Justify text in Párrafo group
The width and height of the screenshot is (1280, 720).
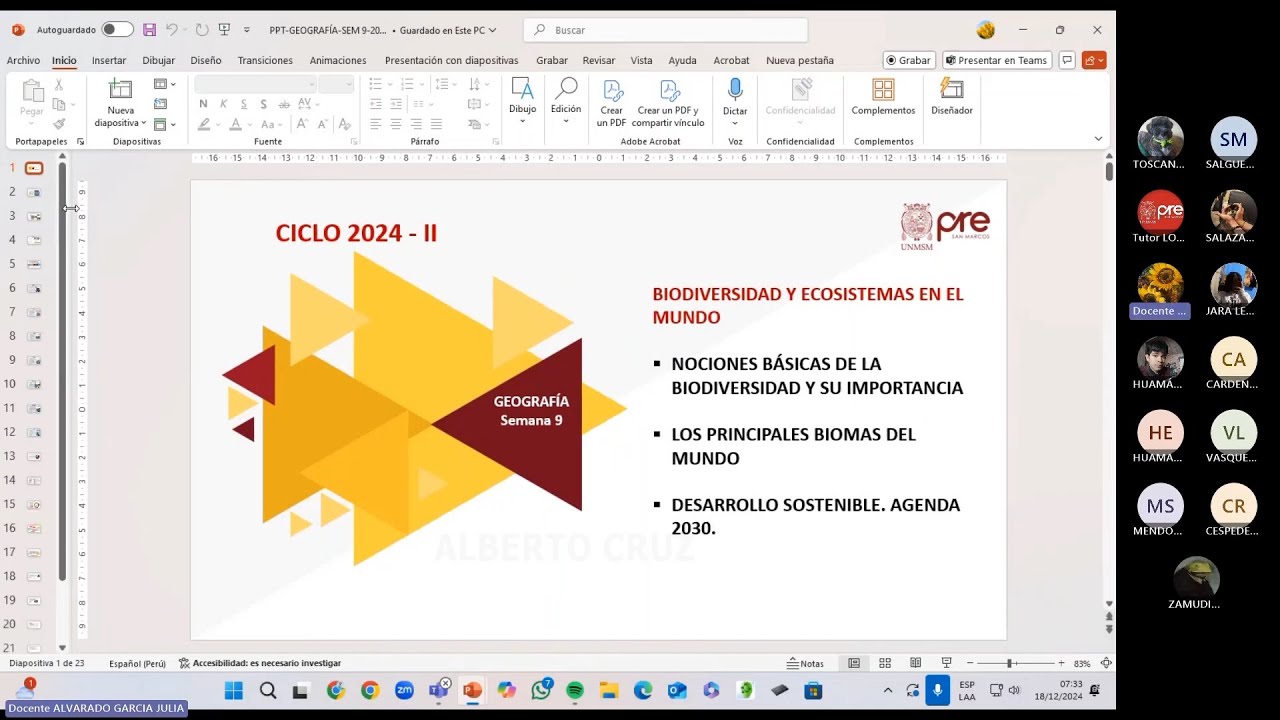coord(436,124)
